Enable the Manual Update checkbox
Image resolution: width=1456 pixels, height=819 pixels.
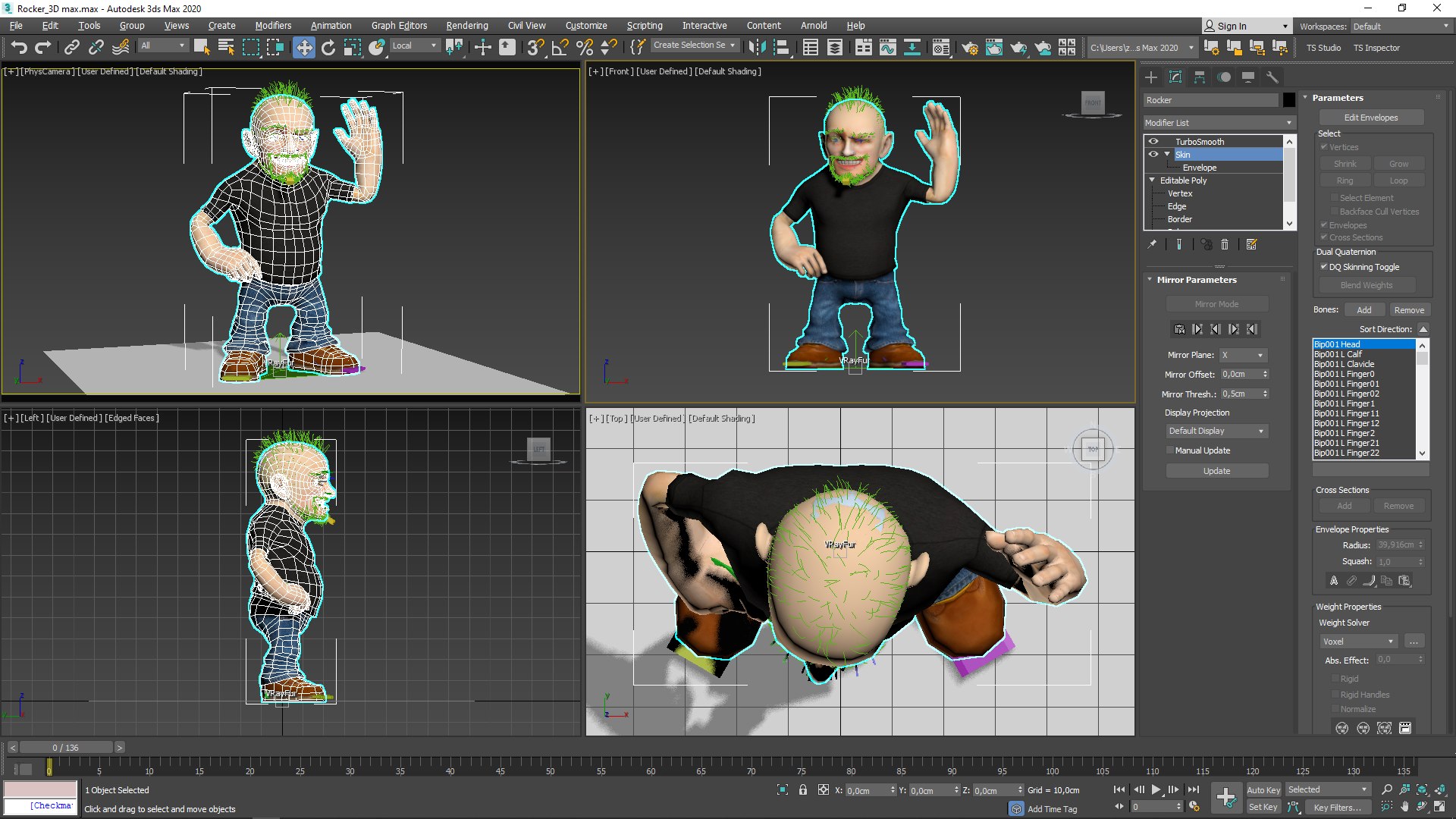1170,450
